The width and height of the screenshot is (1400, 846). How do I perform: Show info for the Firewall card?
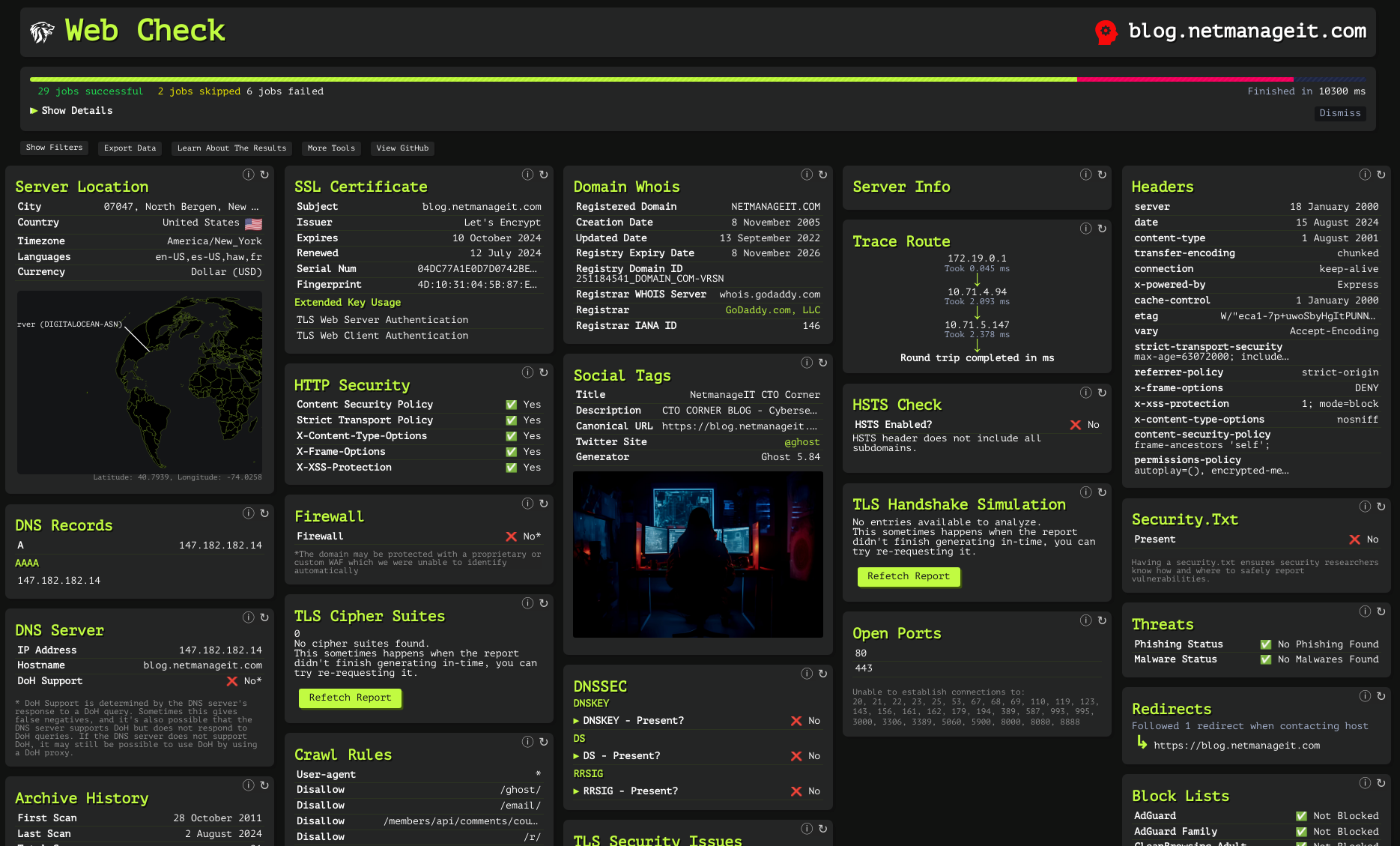coord(527,504)
